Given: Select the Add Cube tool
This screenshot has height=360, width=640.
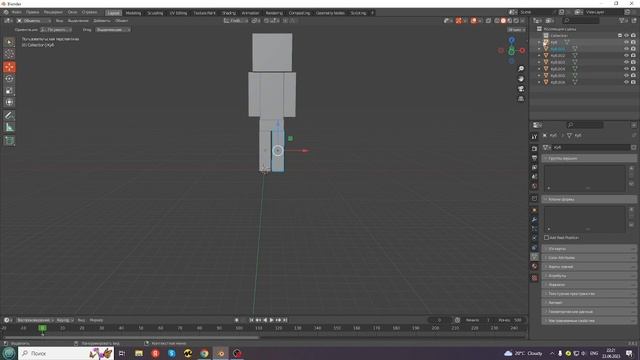Looking at the screenshot, I should point(9,141).
